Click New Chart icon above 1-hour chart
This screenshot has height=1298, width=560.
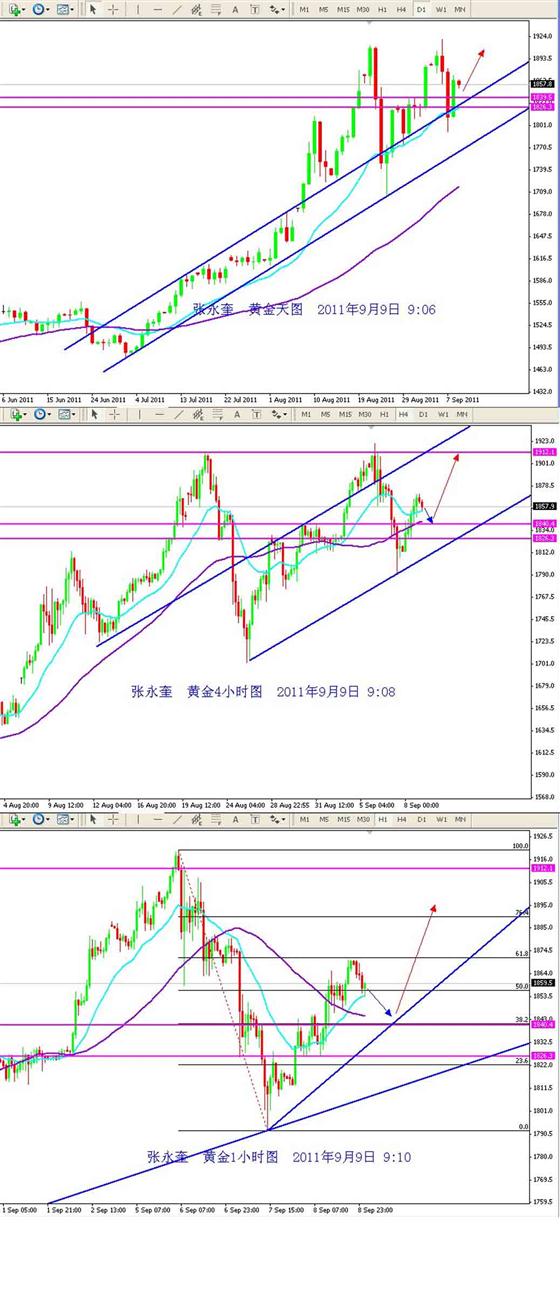(15, 819)
